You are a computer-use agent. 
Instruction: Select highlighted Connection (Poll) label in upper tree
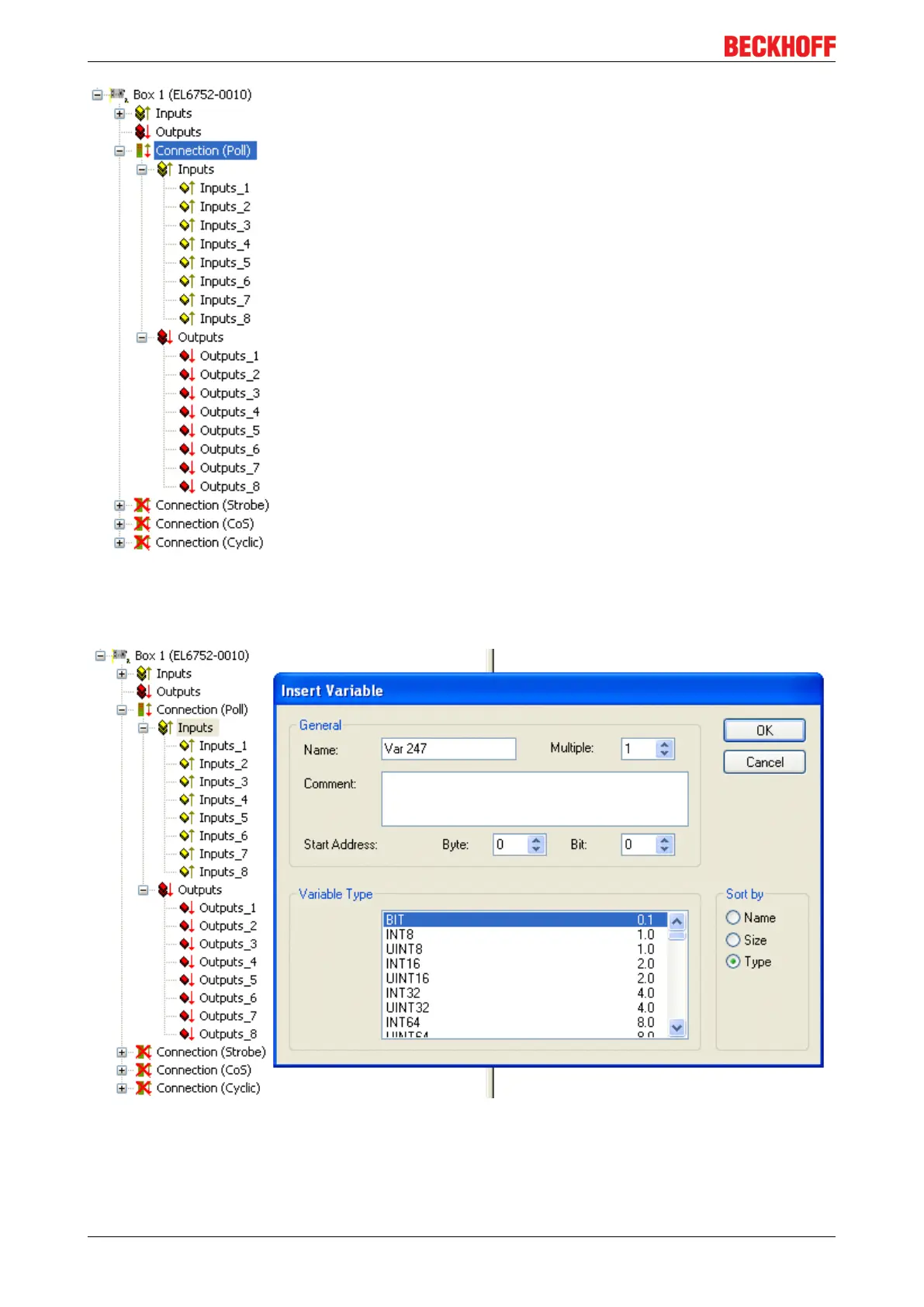[x=204, y=151]
